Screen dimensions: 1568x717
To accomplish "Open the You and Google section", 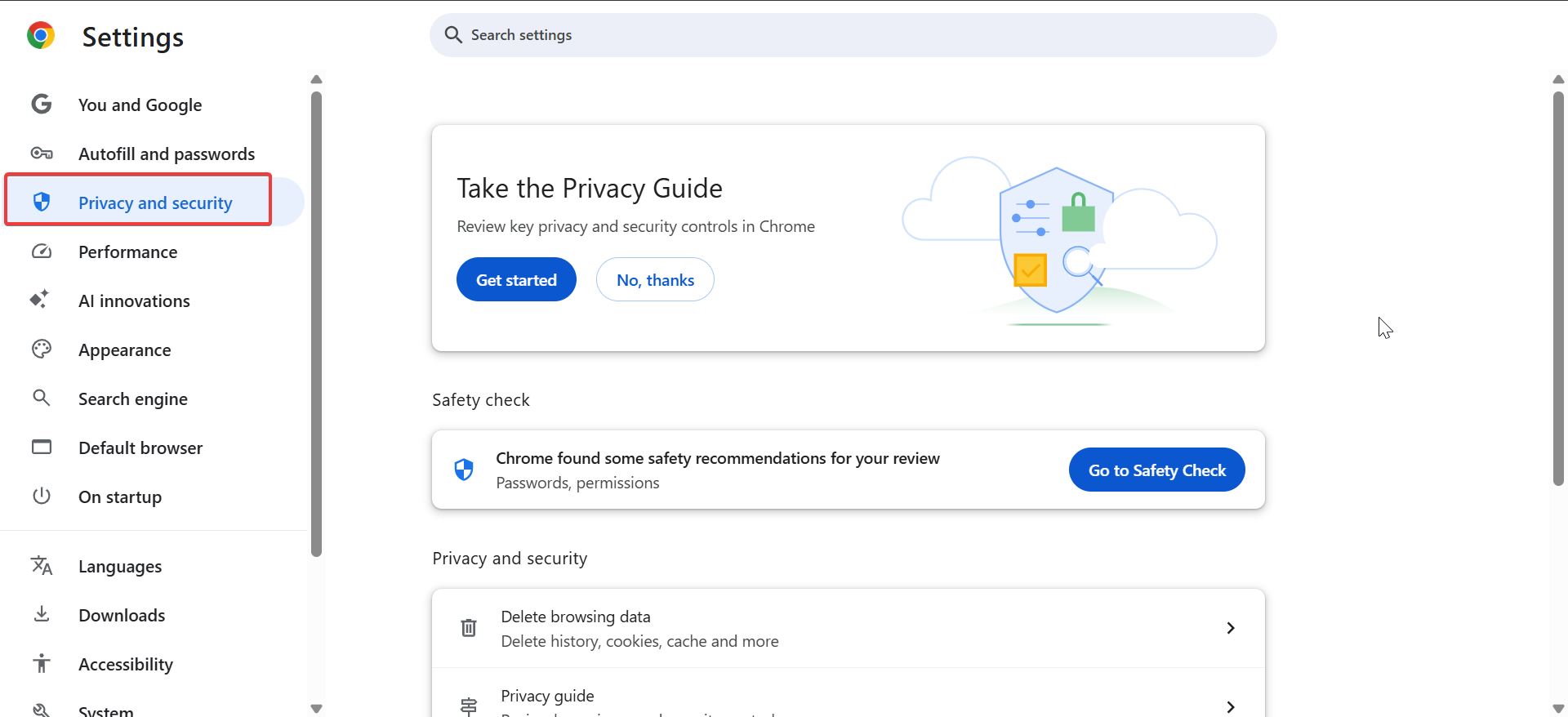I will coord(140,105).
